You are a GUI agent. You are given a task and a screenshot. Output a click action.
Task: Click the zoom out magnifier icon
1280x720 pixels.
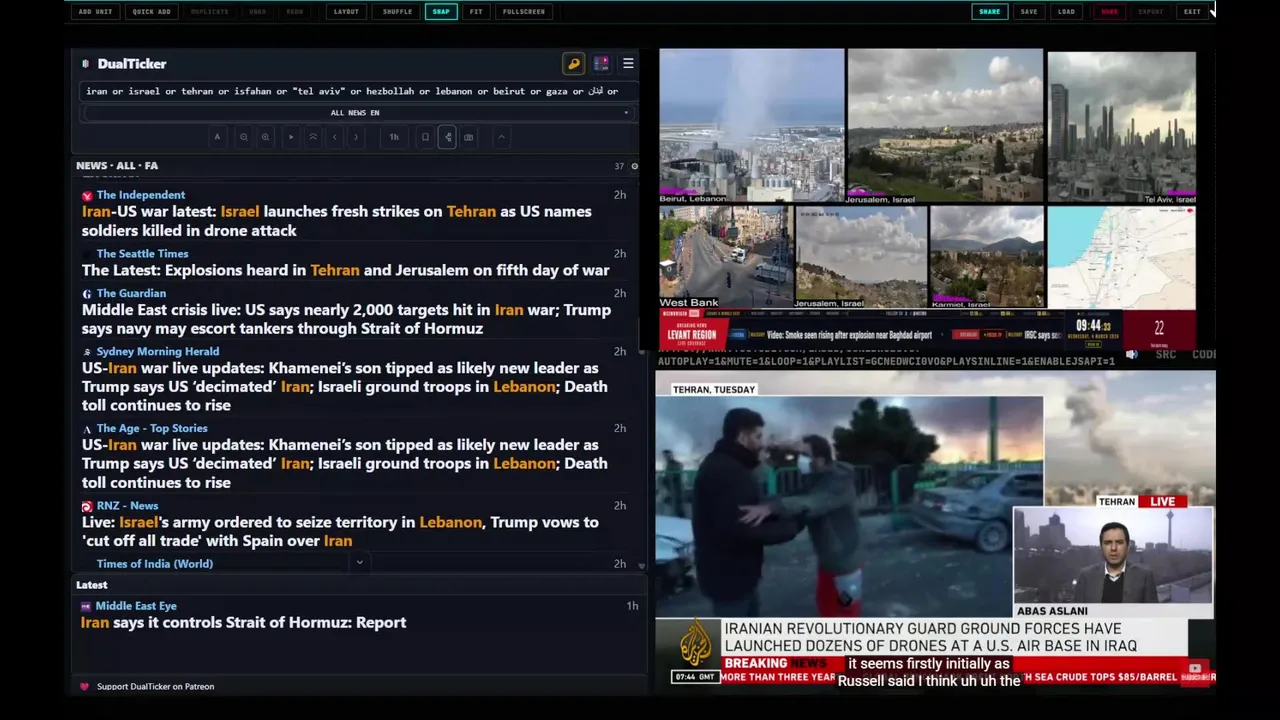(x=243, y=137)
